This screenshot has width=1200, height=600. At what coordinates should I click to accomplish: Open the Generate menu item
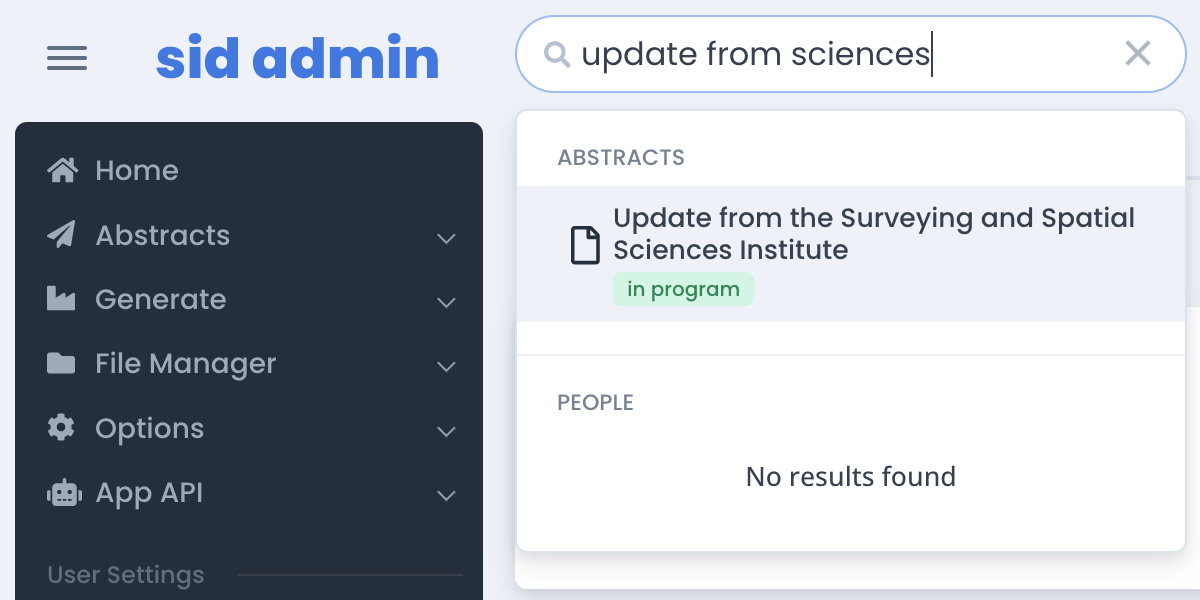(249, 299)
